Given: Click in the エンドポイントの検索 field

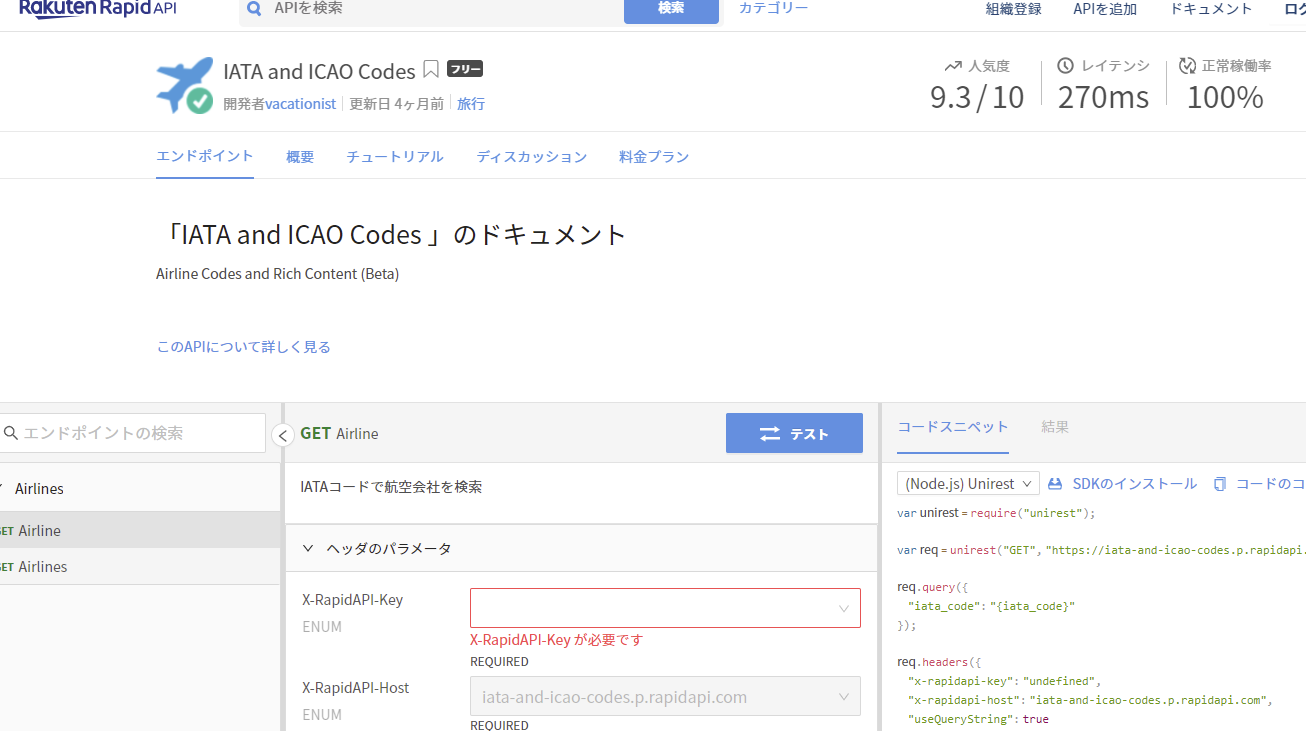Looking at the screenshot, I should tap(133, 433).
